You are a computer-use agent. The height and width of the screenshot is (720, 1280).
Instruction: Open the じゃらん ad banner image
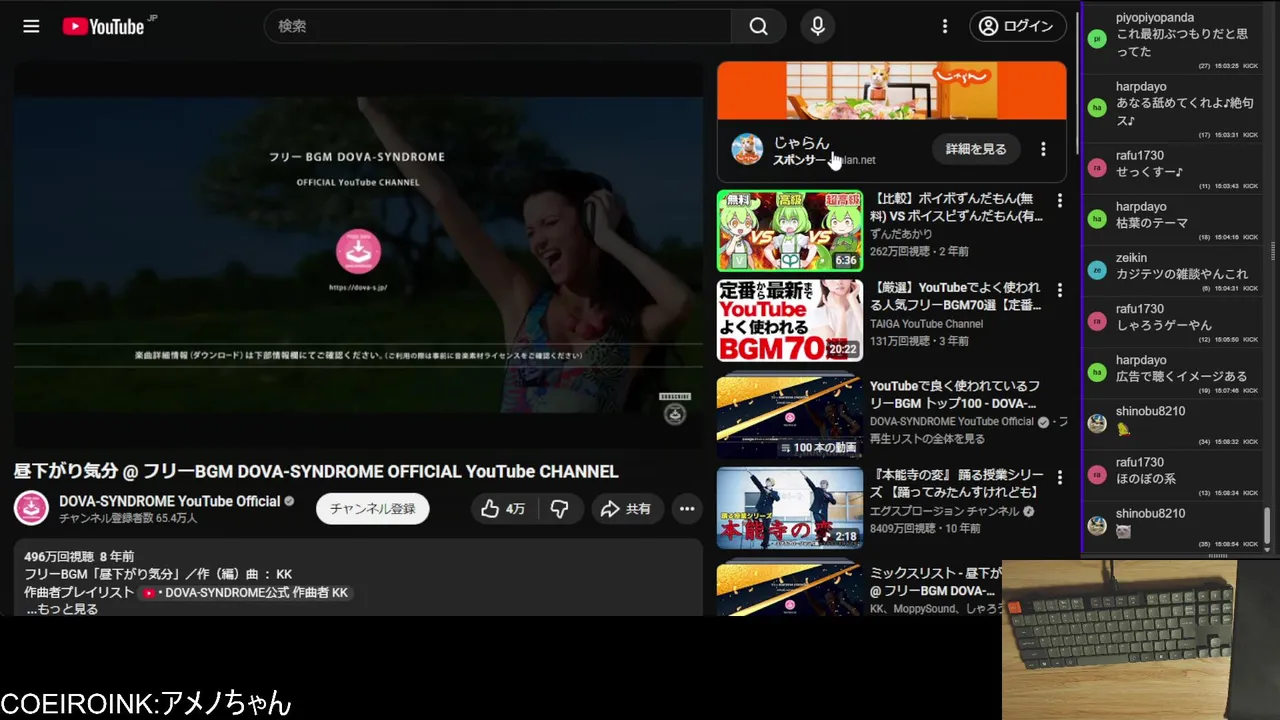[892, 90]
